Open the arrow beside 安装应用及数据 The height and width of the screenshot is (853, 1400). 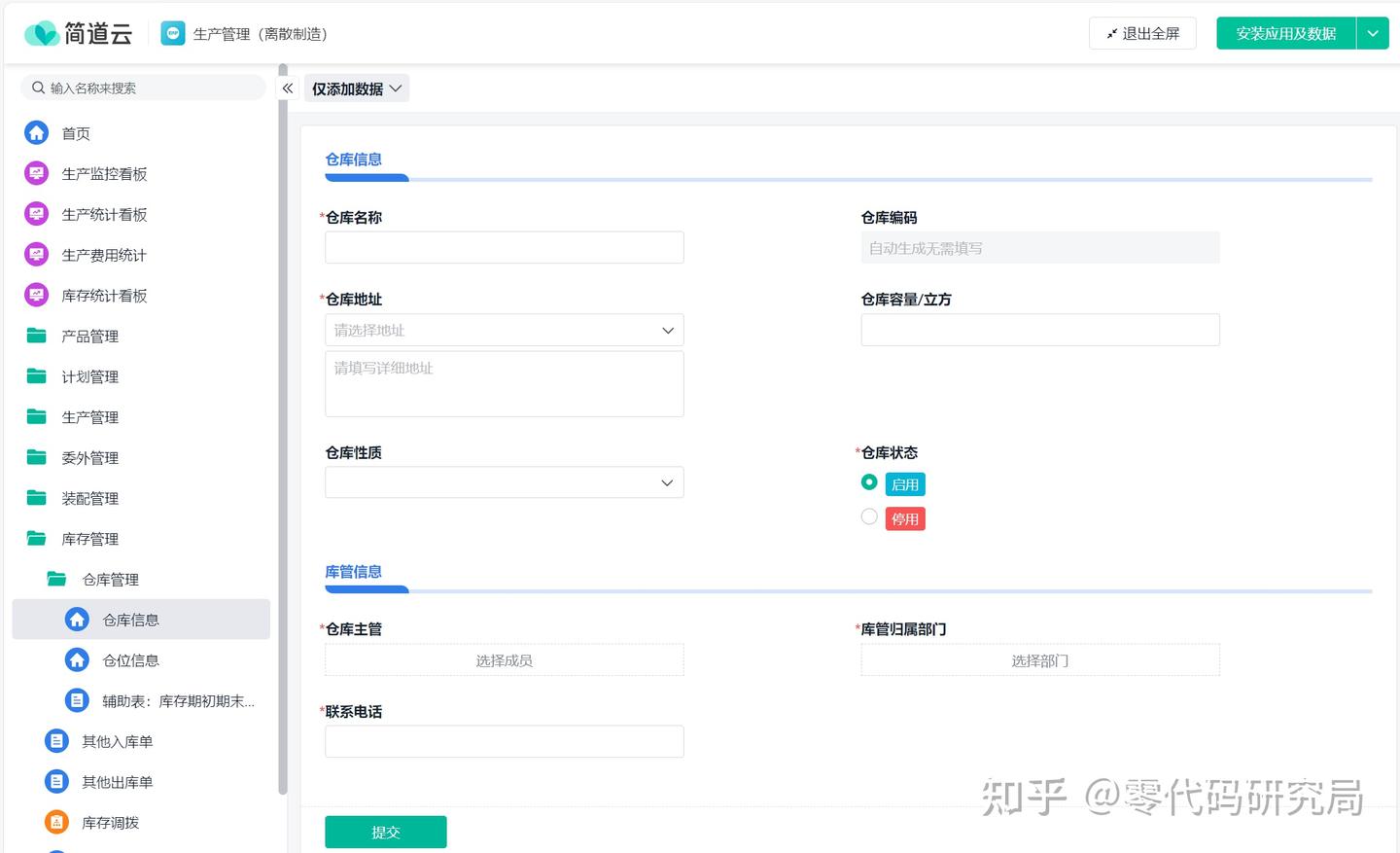click(x=1373, y=34)
